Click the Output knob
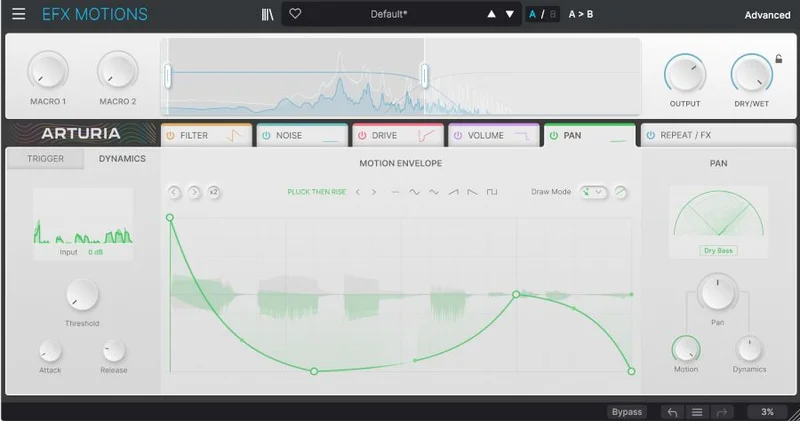Viewport: 800px width, 421px height. [685, 74]
